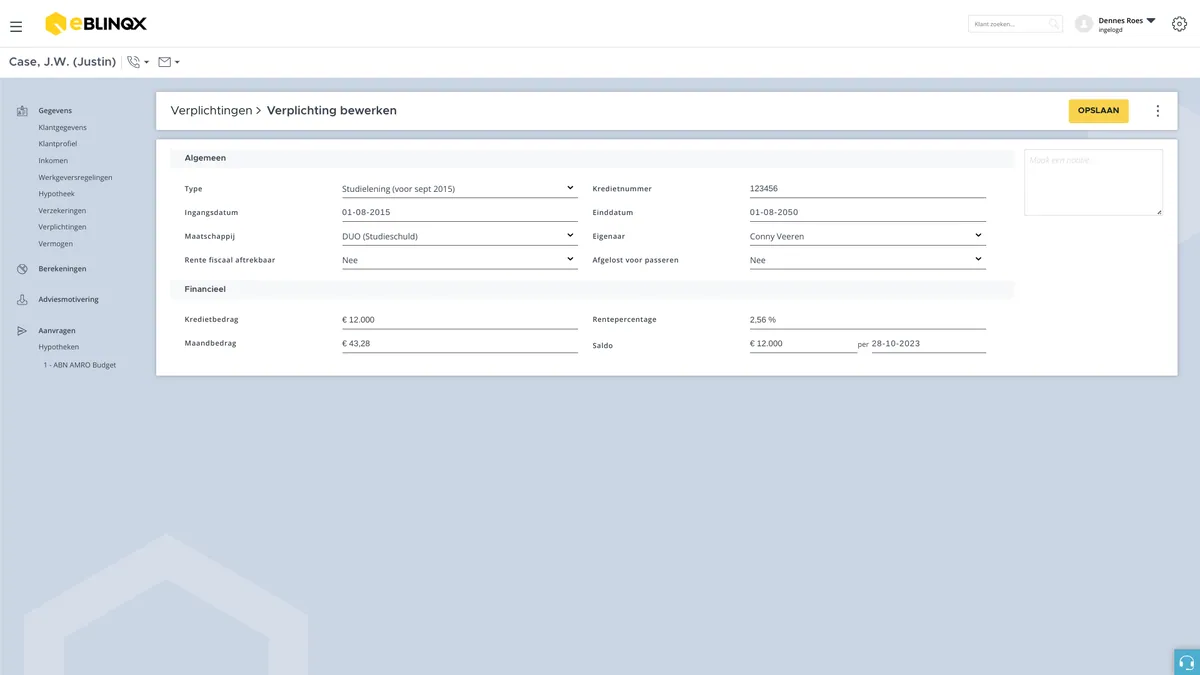
Task: Open Verzekeringen in the sidebar
Action: point(62,211)
